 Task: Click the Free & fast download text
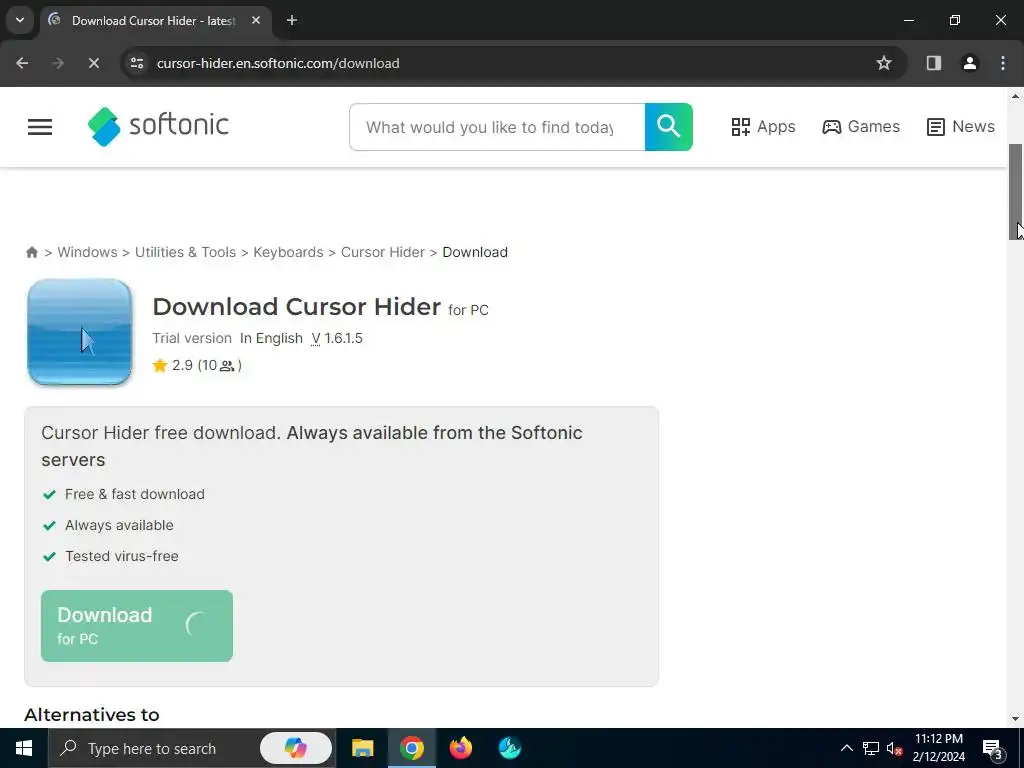(135, 494)
